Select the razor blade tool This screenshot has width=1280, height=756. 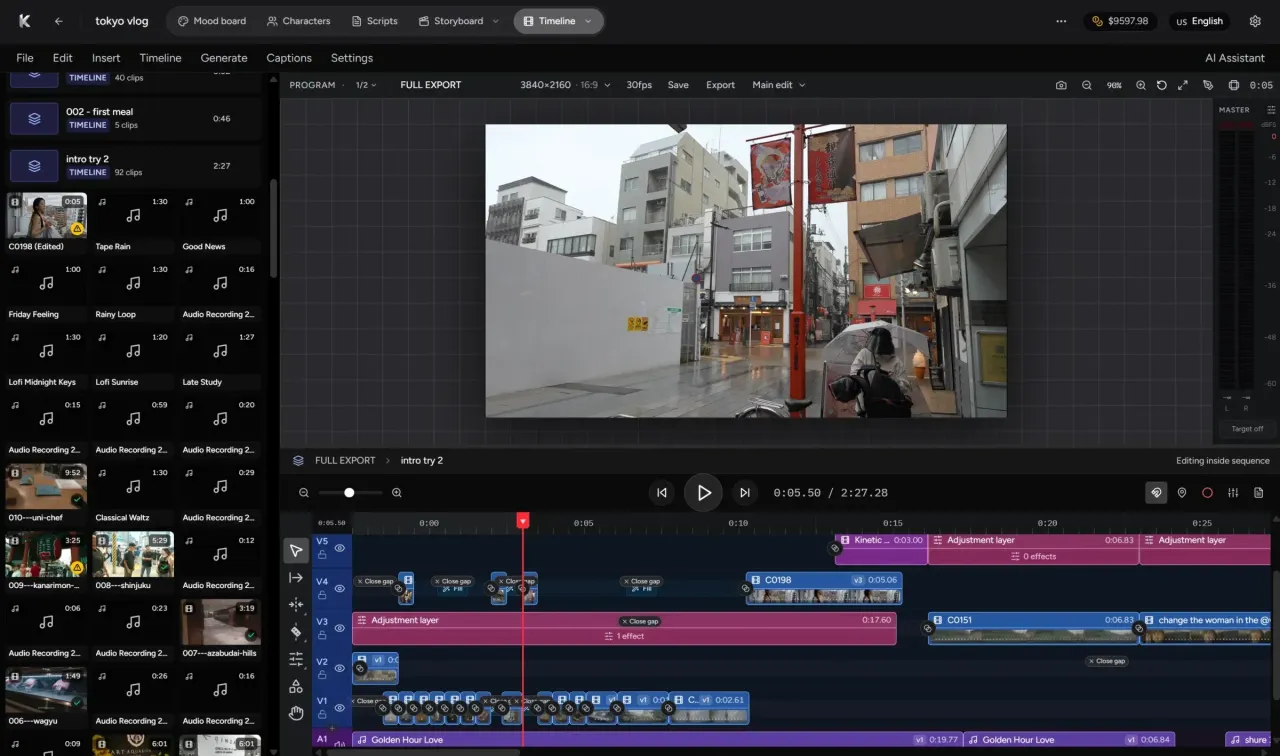[x=296, y=632]
